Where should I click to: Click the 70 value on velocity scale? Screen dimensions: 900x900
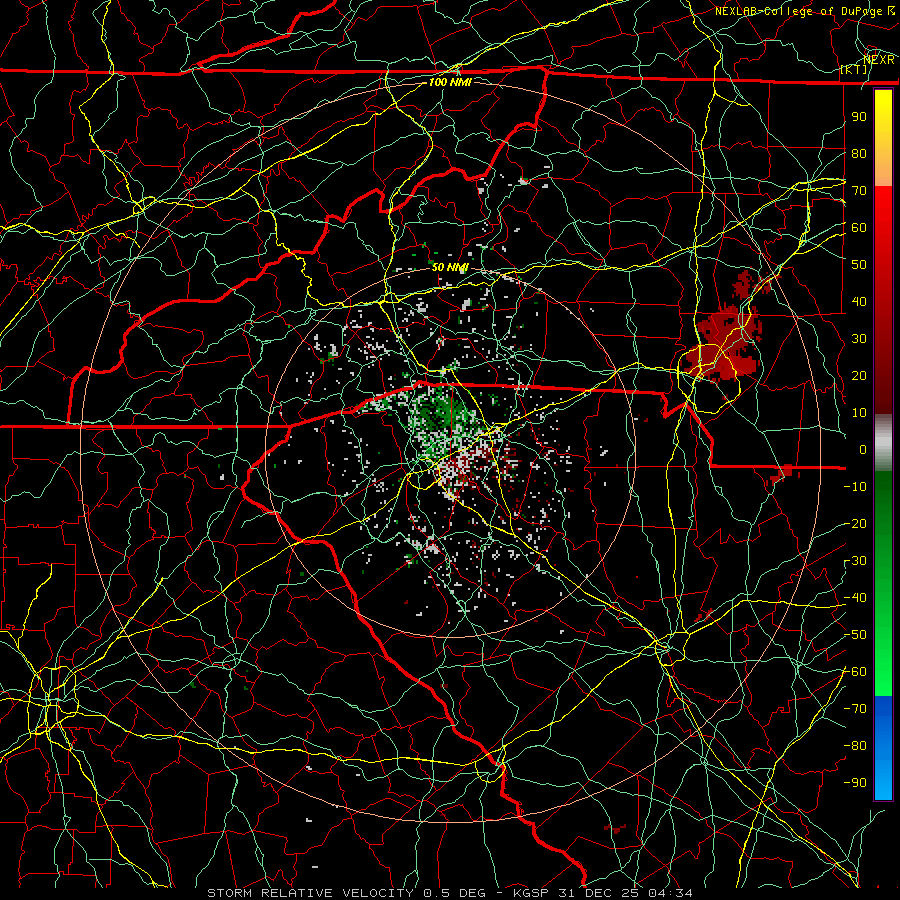pos(859,191)
